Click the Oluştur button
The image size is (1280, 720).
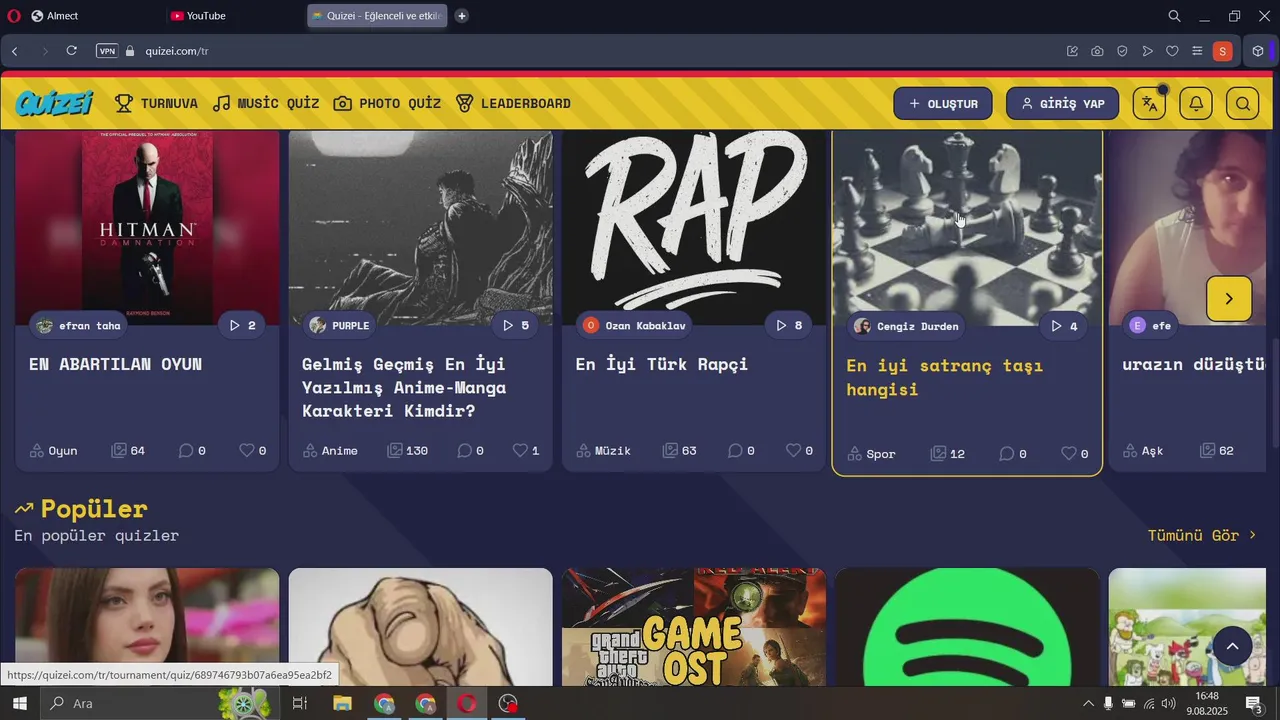coord(943,103)
